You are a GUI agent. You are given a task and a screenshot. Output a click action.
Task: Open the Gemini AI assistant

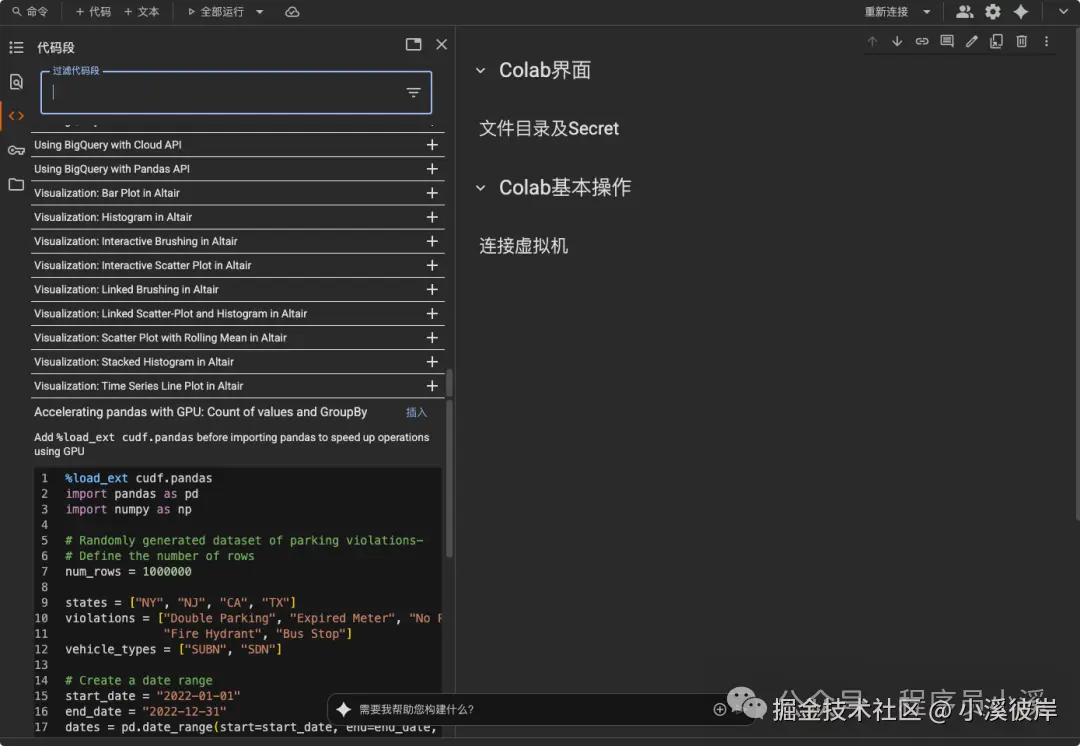tap(1021, 11)
